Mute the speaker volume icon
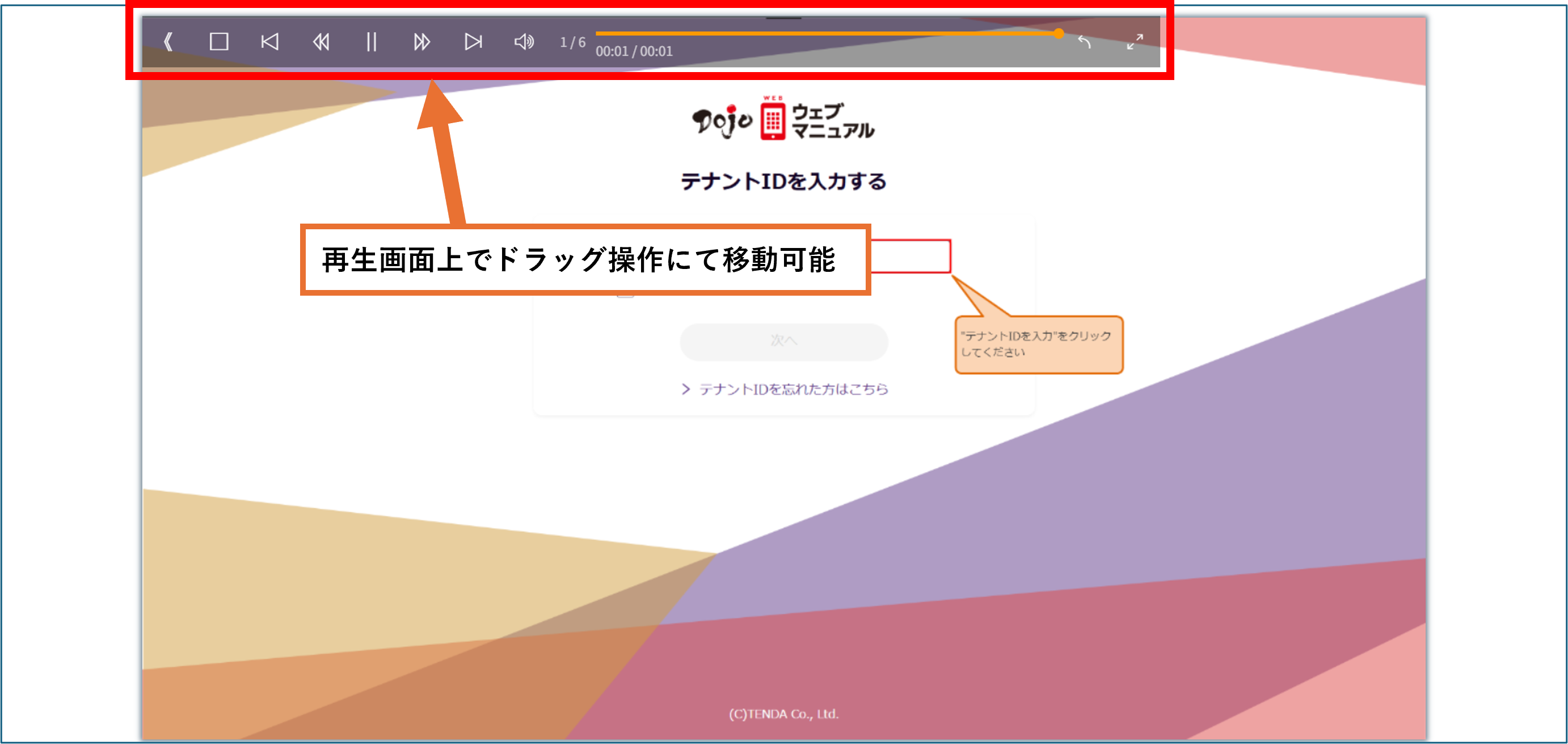 pyautogui.click(x=524, y=42)
